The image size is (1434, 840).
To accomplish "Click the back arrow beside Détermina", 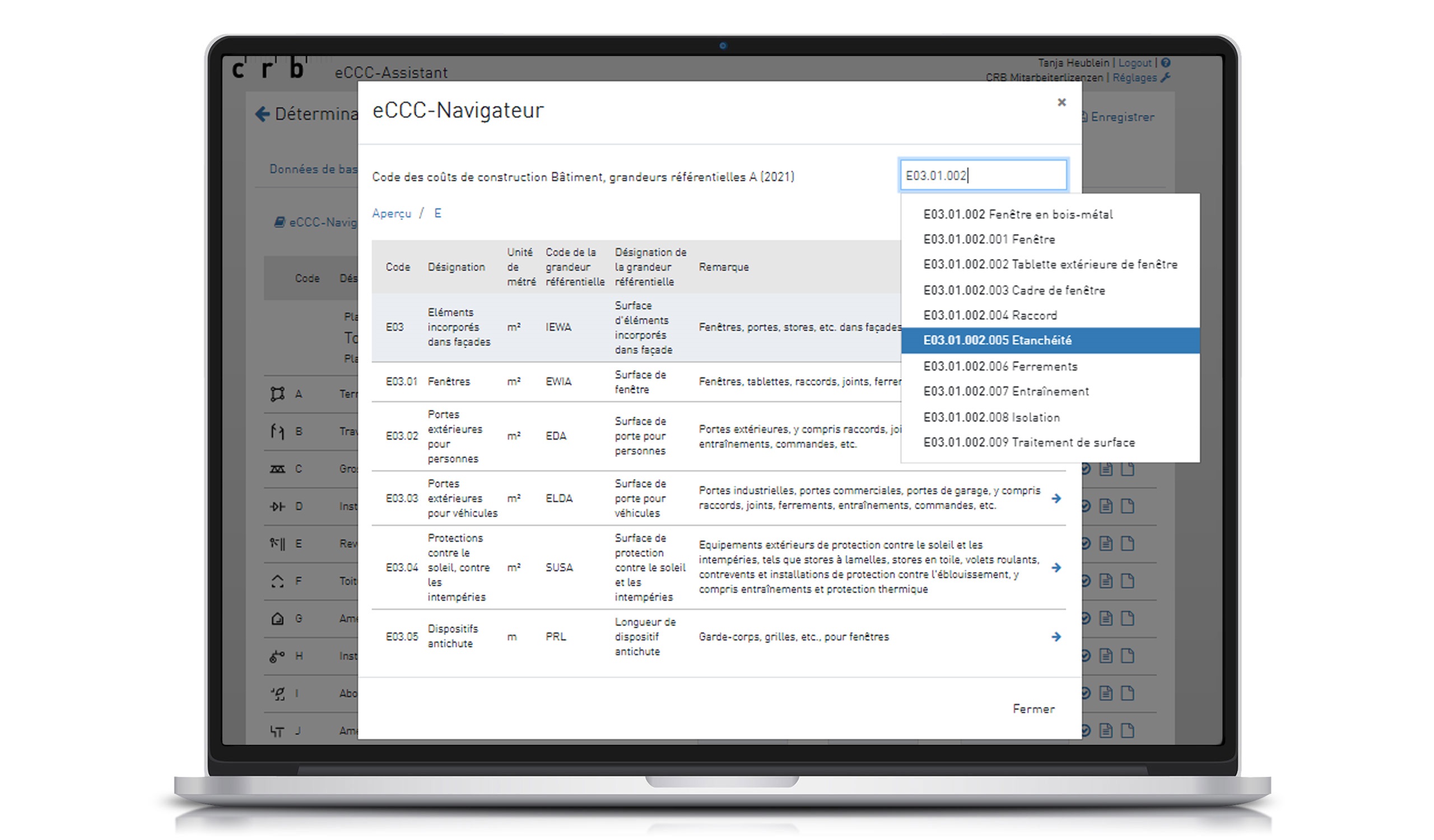I will click(x=262, y=114).
